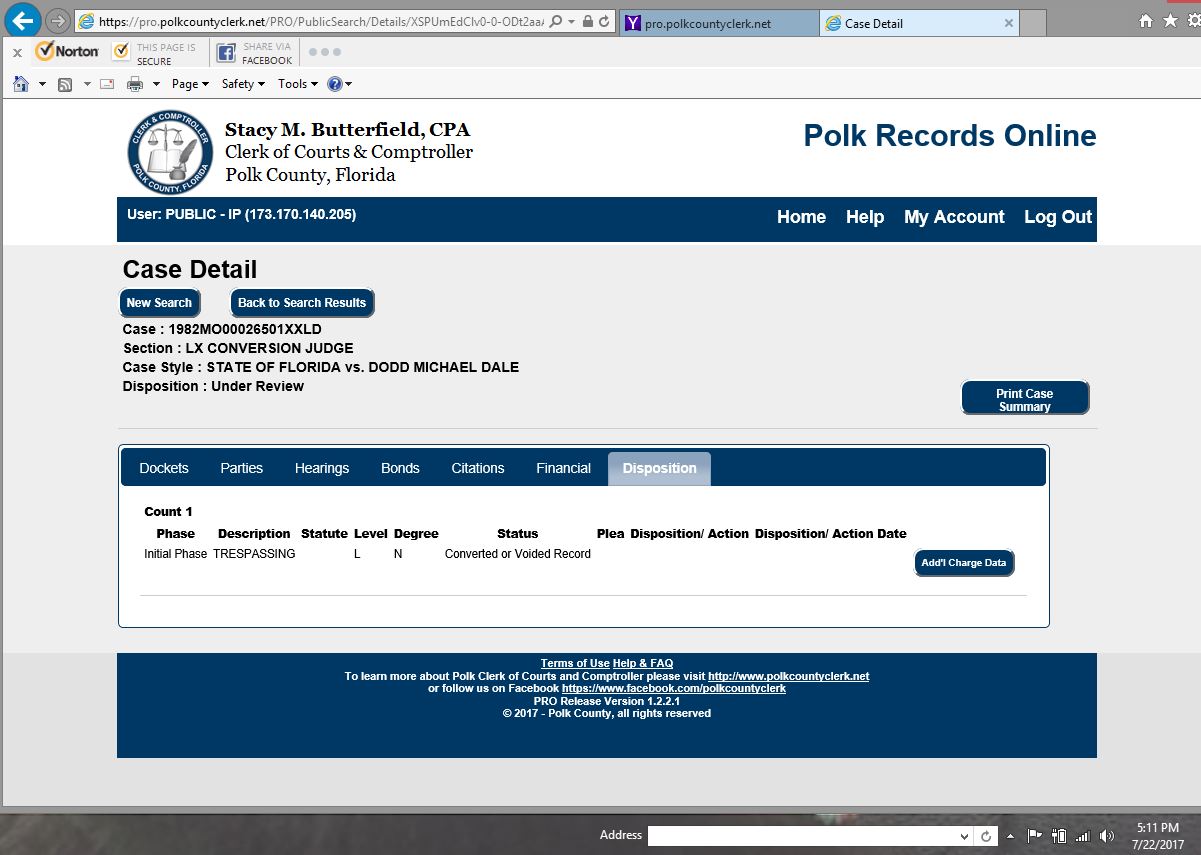Expand the address bar autocomplete dropdown arrow

point(571,21)
